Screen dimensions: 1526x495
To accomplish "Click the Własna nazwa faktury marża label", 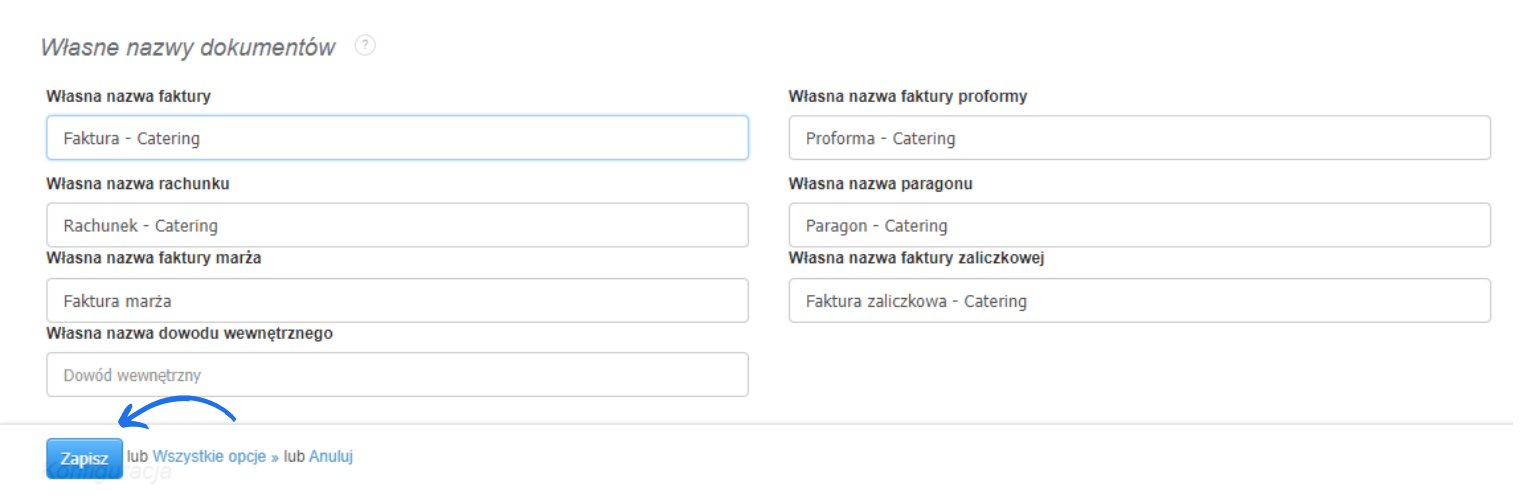I will pos(154,258).
